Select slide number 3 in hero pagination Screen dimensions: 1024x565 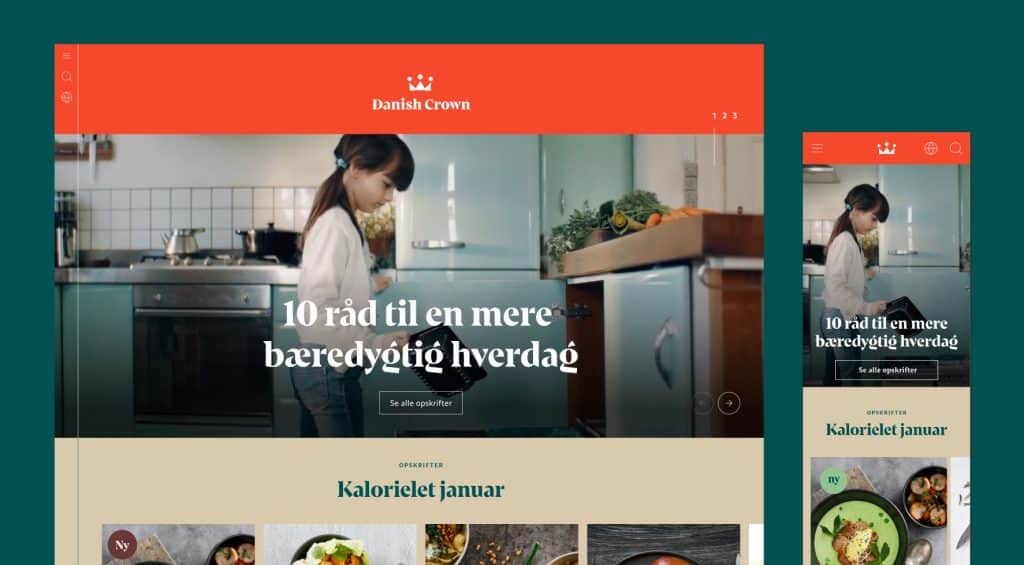735,116
